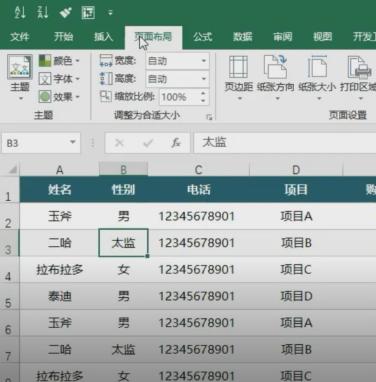Open the 纸张大小 paper size menu
Screen dimensions: 376x382
[317, 78]
